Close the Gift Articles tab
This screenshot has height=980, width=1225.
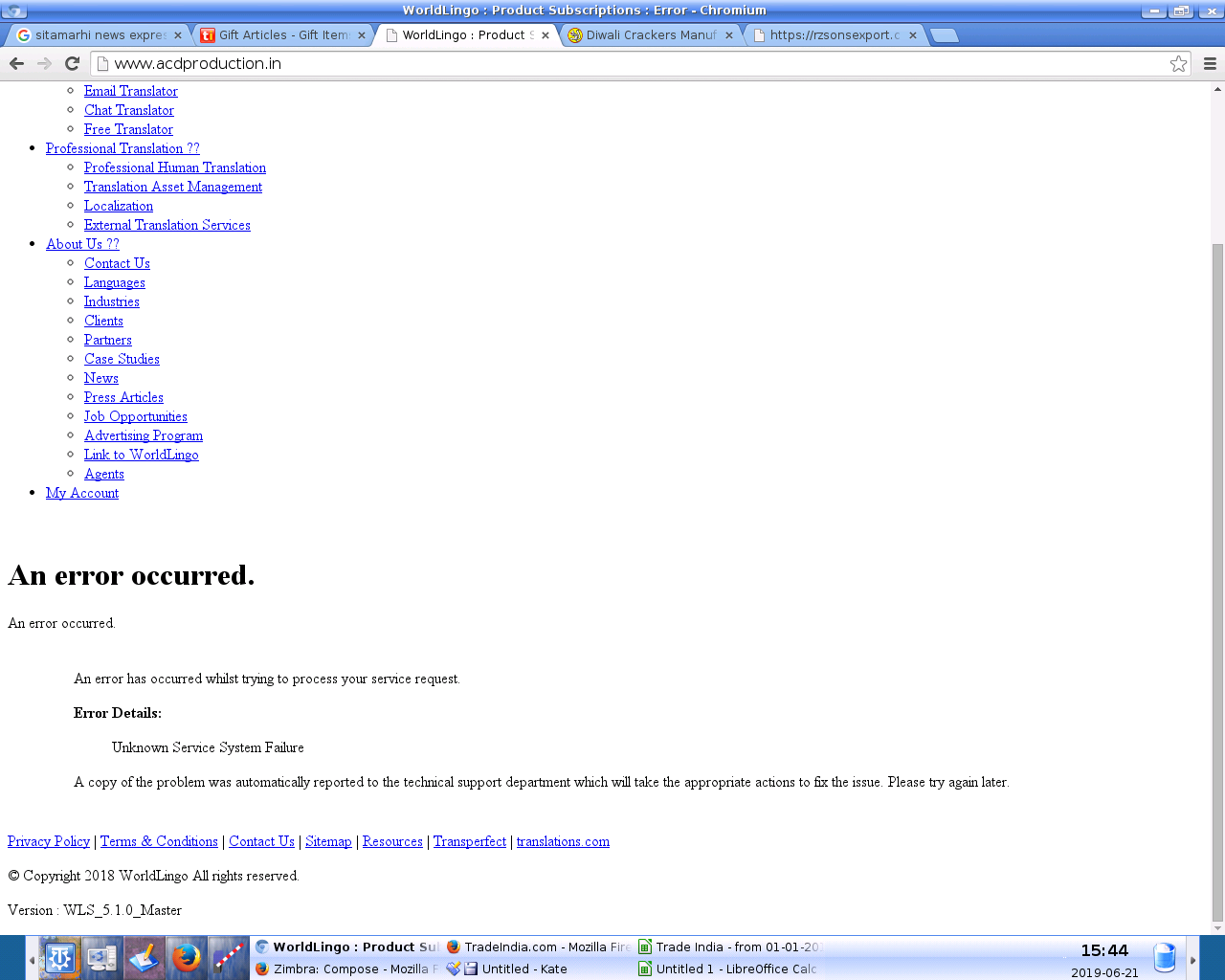(362, 35)
